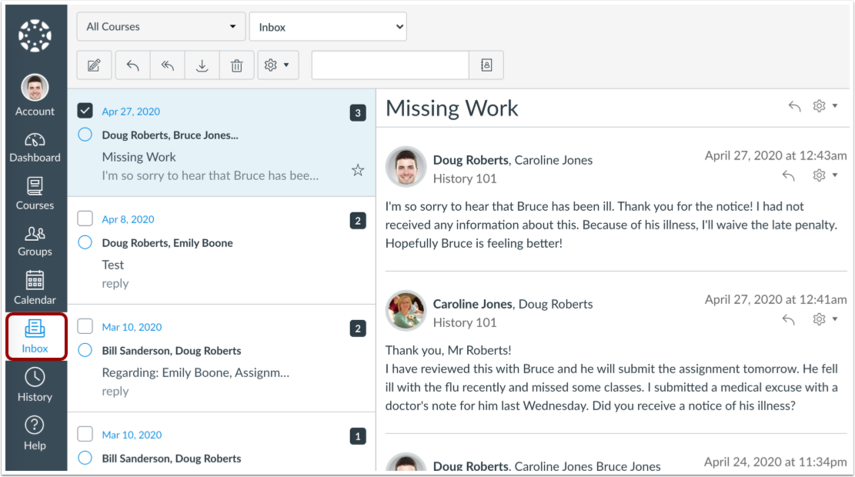Go to Dashboard in the sidebar

pyautogui.click(x=35, y=148)
